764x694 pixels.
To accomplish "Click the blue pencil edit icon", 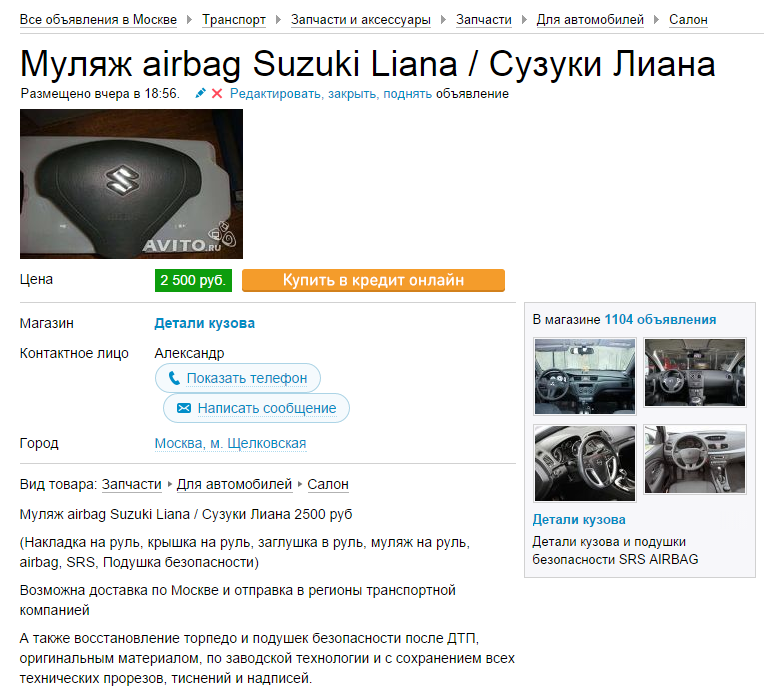I will [200, 93].
